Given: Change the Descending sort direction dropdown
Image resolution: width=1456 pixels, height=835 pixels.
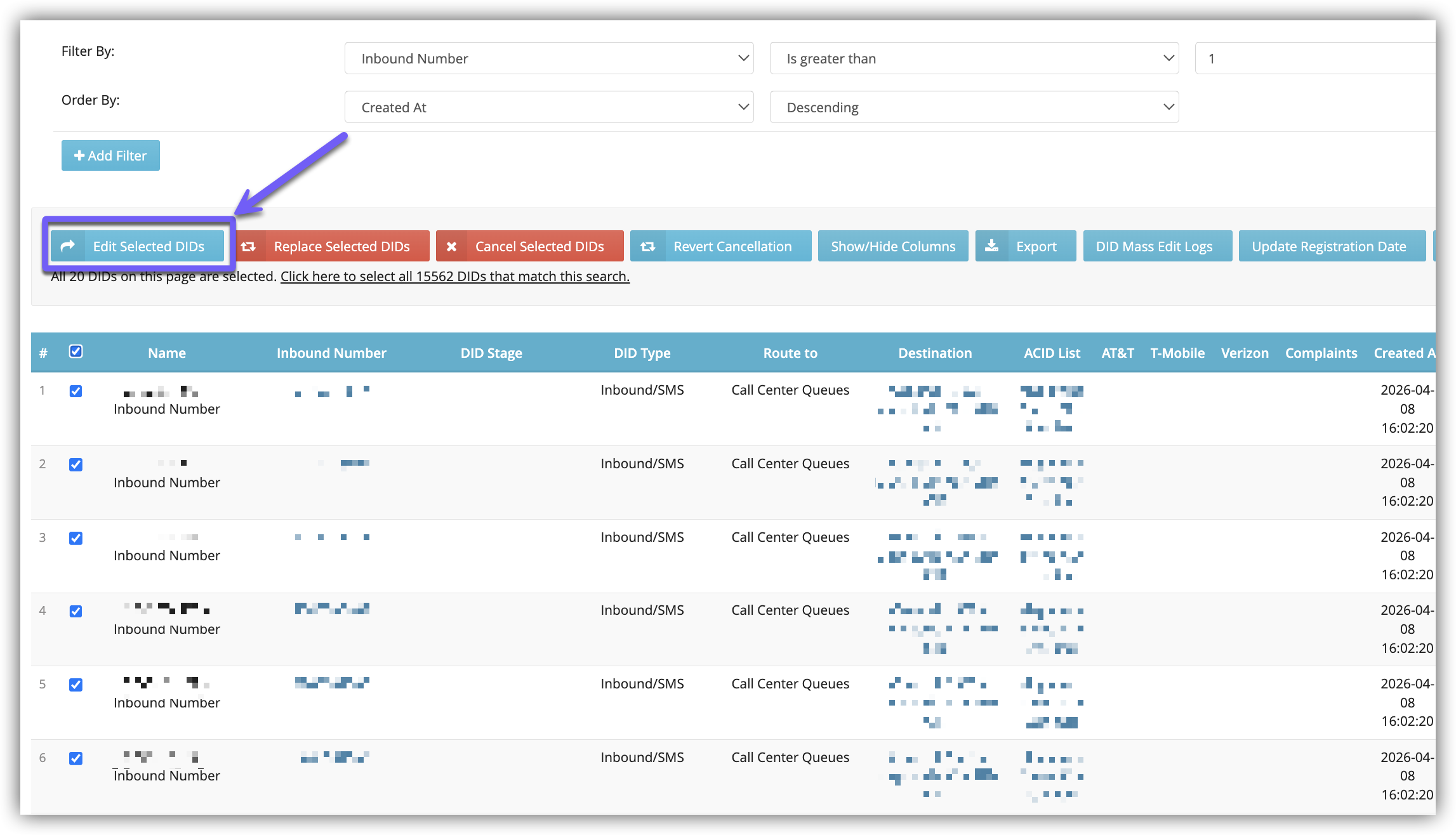Looking at the screenshot, I should 974,107.
